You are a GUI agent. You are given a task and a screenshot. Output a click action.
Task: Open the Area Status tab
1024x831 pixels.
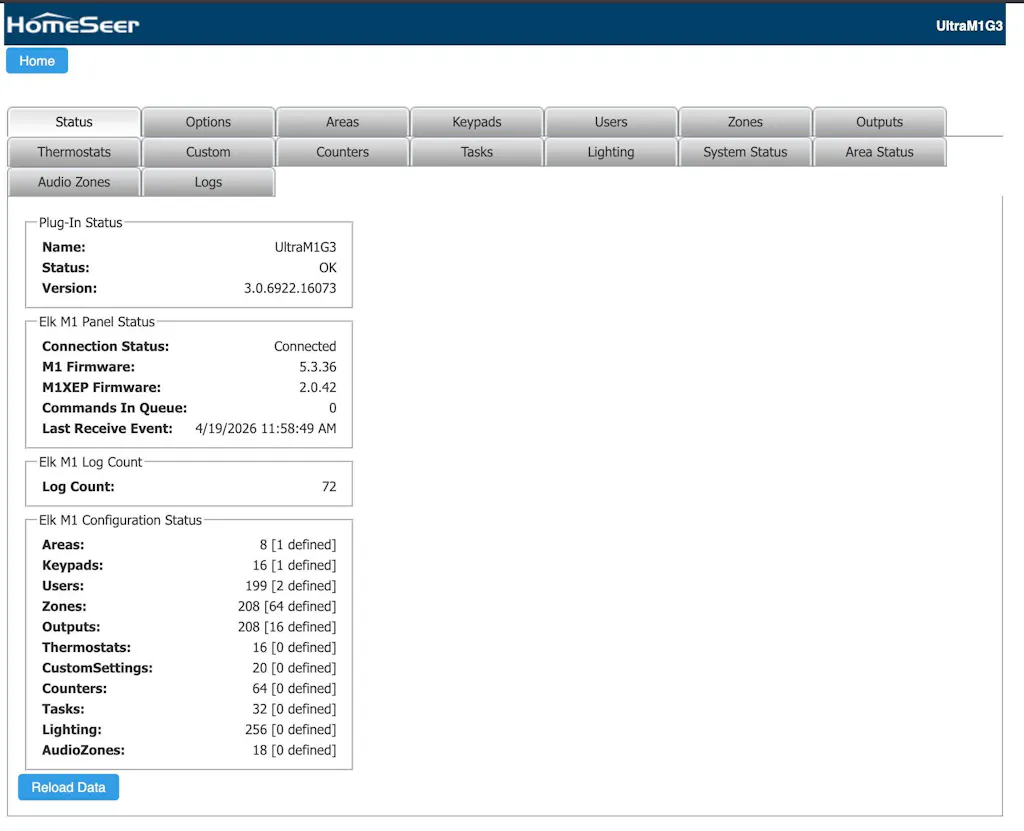879,152
